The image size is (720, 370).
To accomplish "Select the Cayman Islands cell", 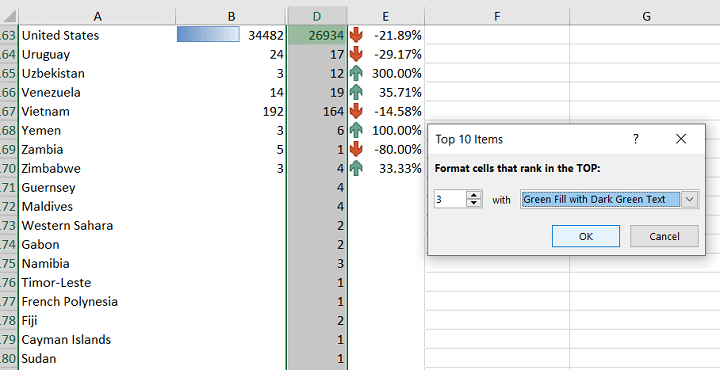I will (97, 340).
